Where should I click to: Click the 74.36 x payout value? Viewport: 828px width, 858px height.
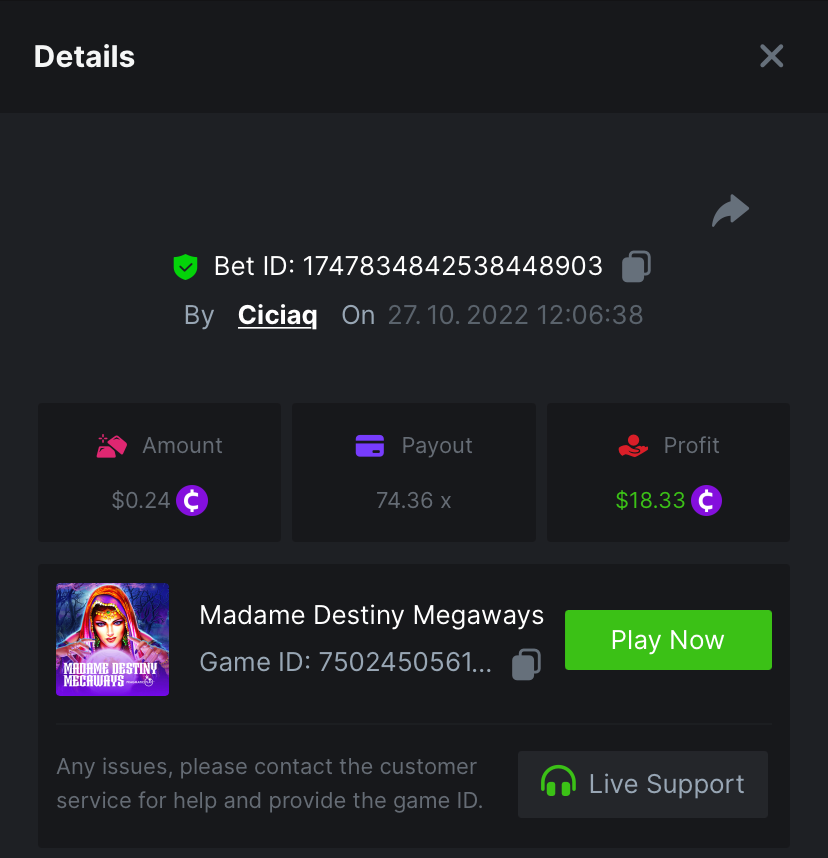click(413, 500)
